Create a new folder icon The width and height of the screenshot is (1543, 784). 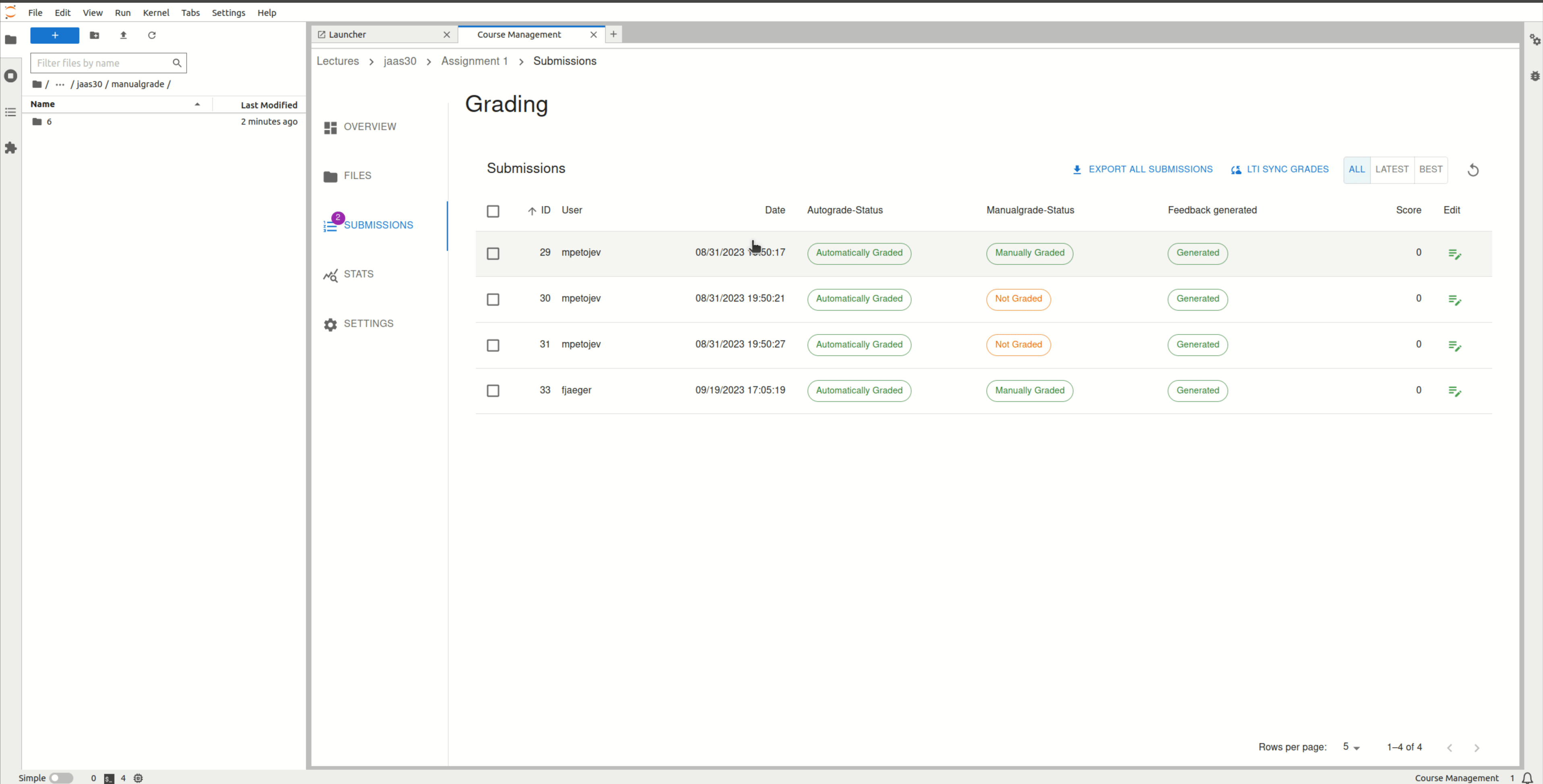[x=95, y=35]
